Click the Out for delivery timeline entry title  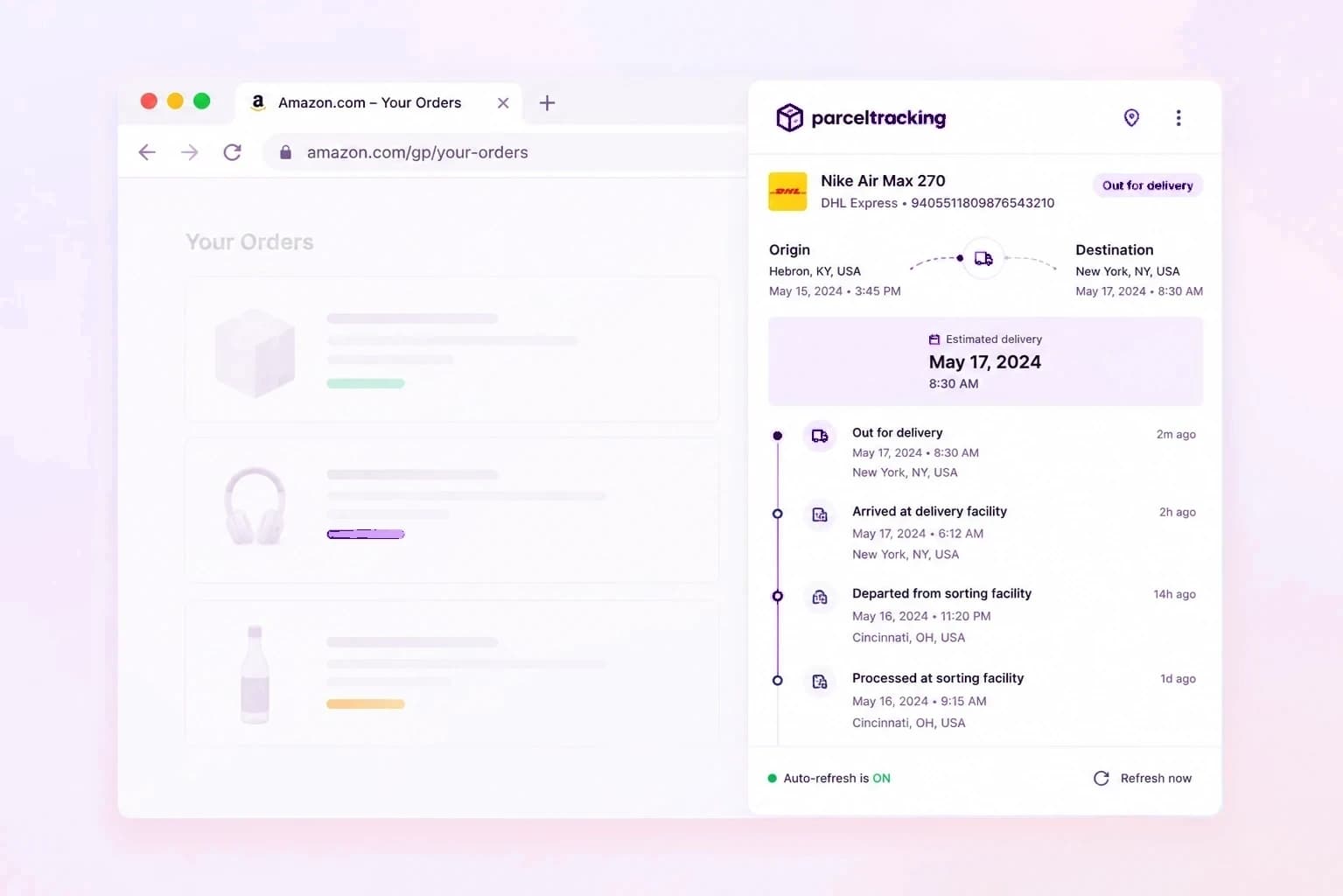tap(898, 432)
